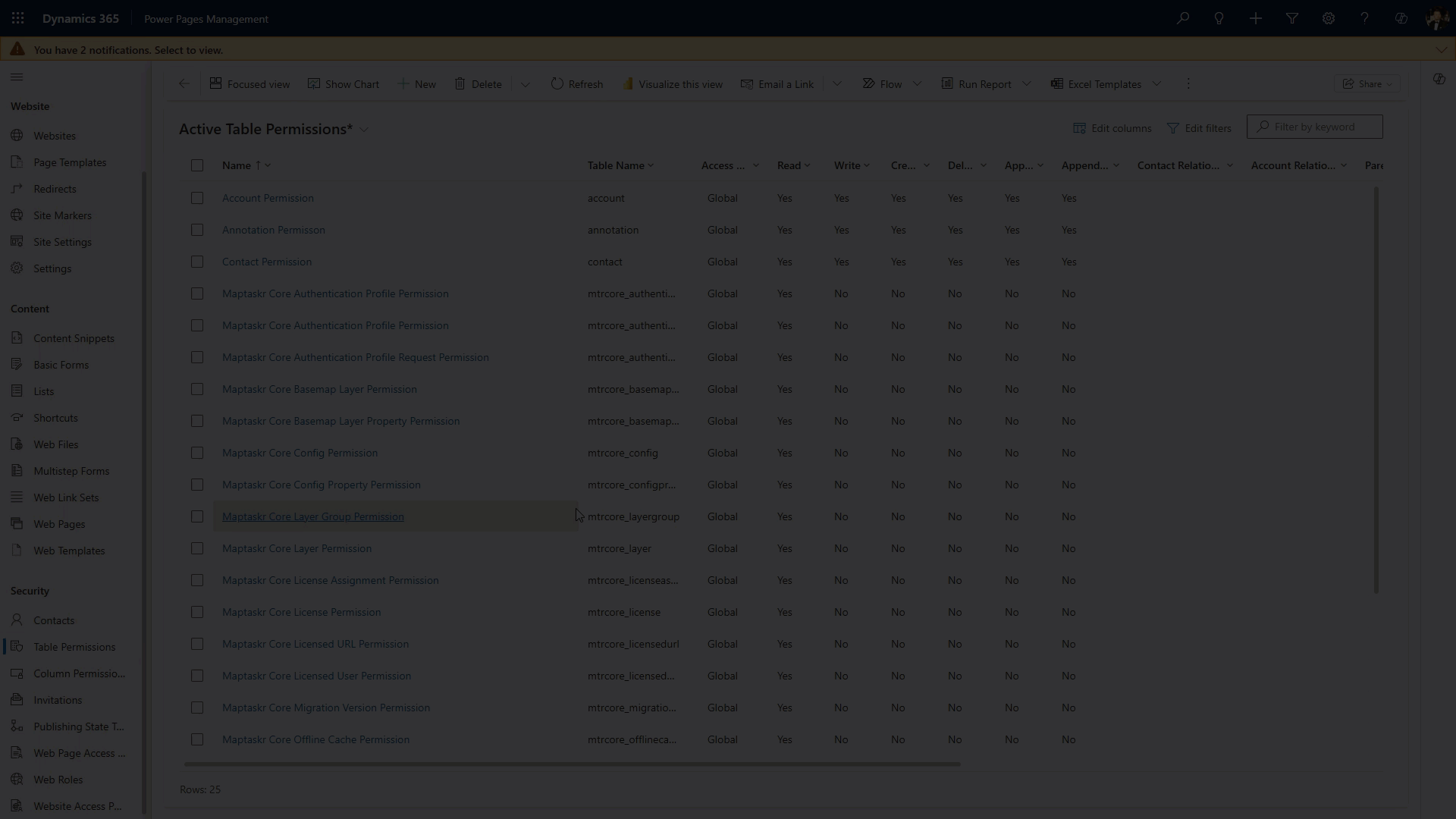Image resolution: width=1456 pixels, height=819 pixels.
Task: Collapse the left navigation hamburger menu
Action: 17,77
